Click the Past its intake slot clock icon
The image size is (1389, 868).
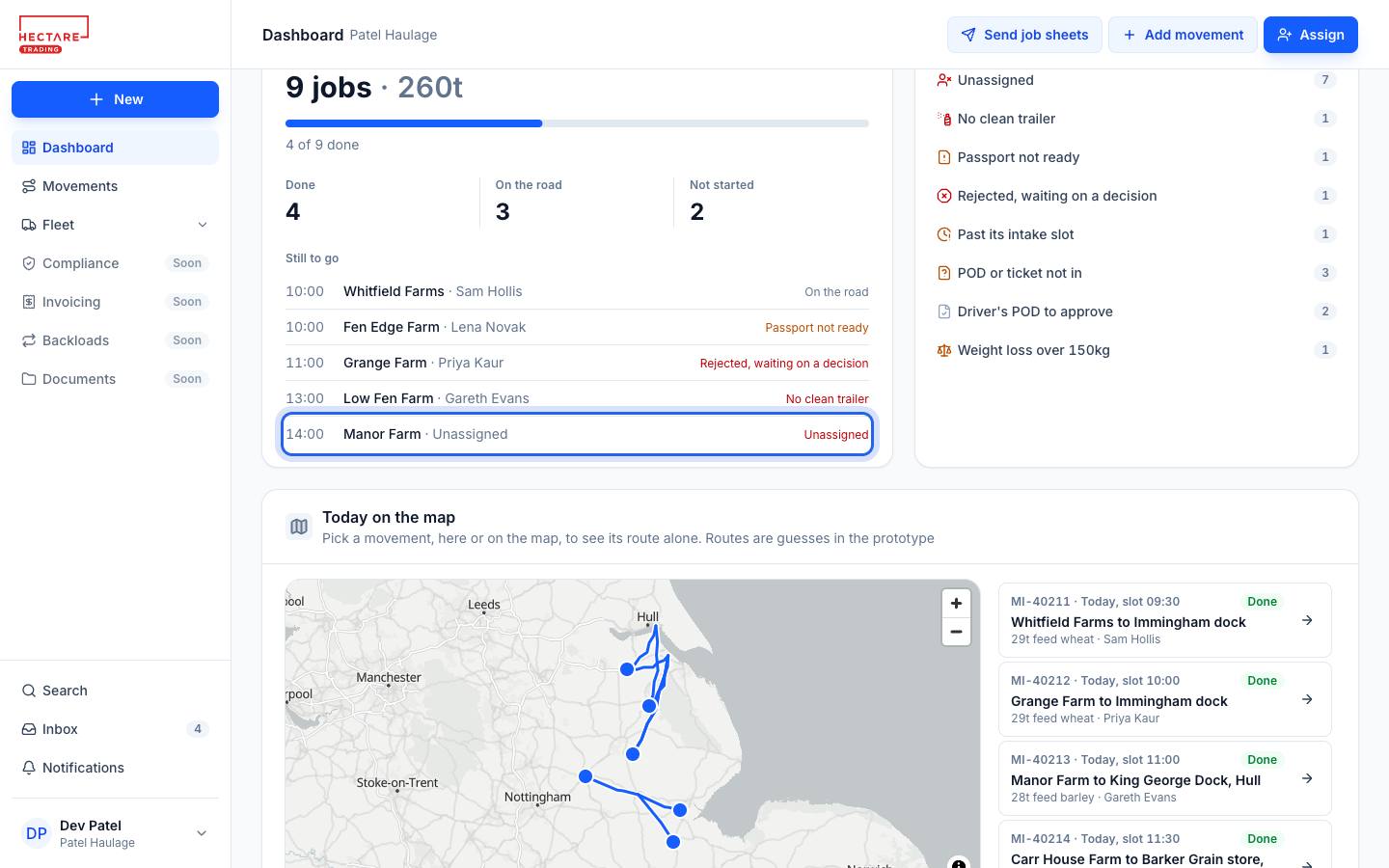944,234
